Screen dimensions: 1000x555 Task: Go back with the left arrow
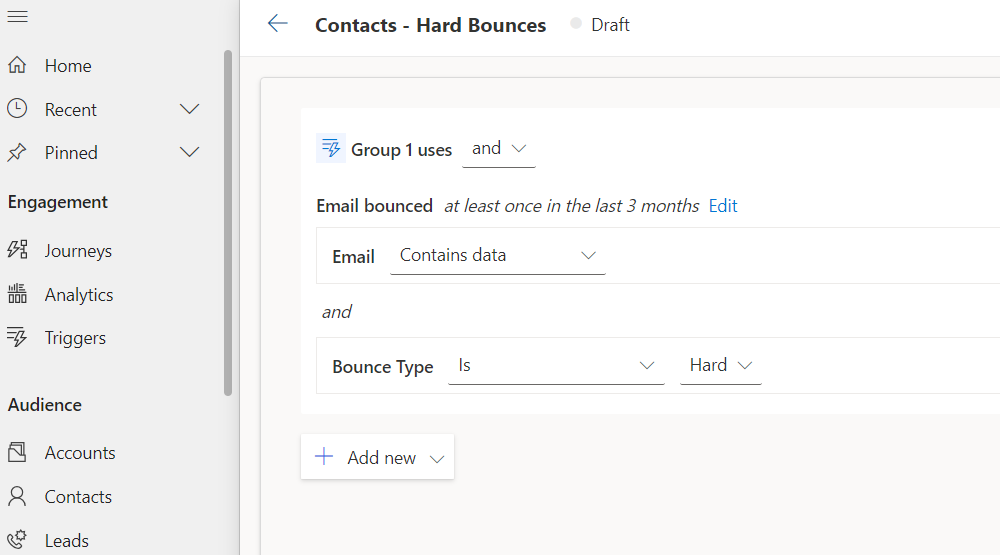277,24
